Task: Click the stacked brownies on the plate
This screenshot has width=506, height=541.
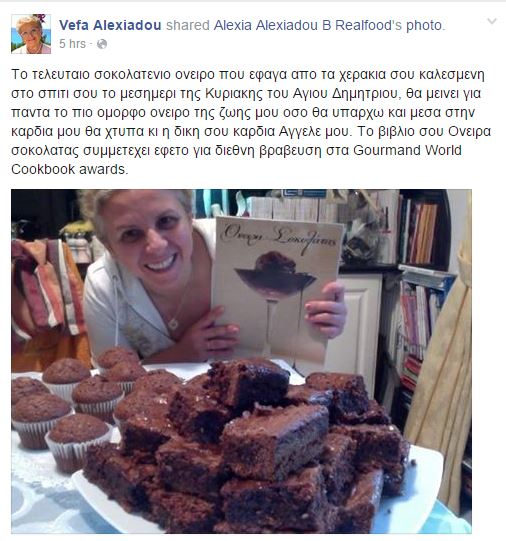Action: tap(248, 449)
